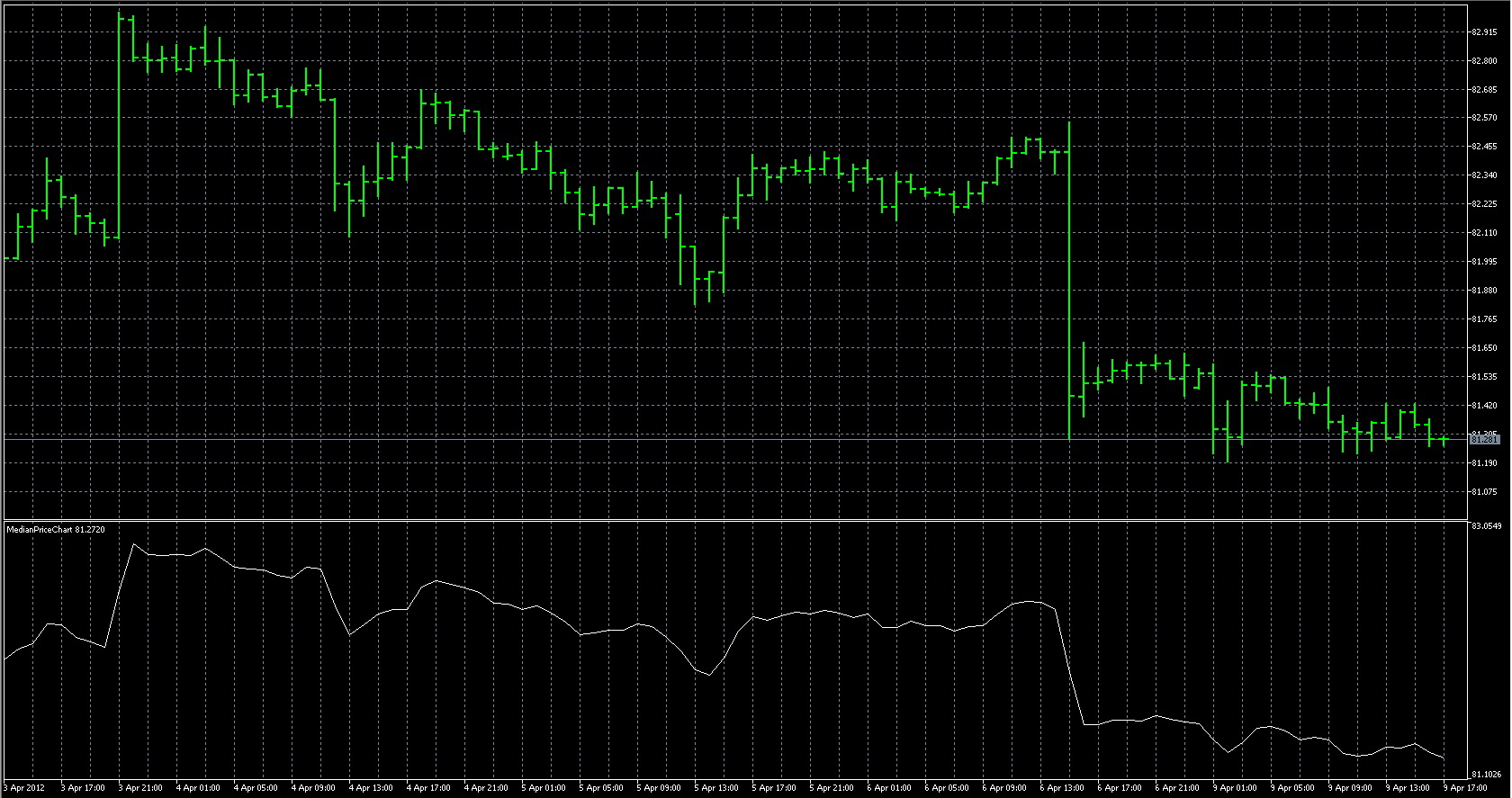
Task: Click the 82.915 price axis label
Action: (1484, 32)
